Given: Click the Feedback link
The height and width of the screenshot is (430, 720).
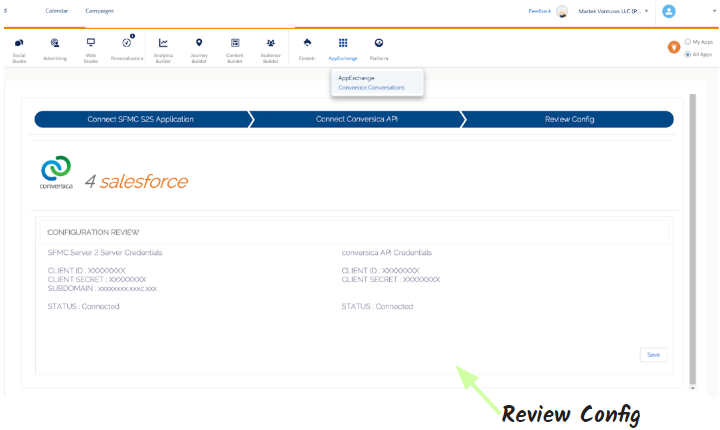Looking at the screenshot, I should pyautogui.click(x=540, y=11).
